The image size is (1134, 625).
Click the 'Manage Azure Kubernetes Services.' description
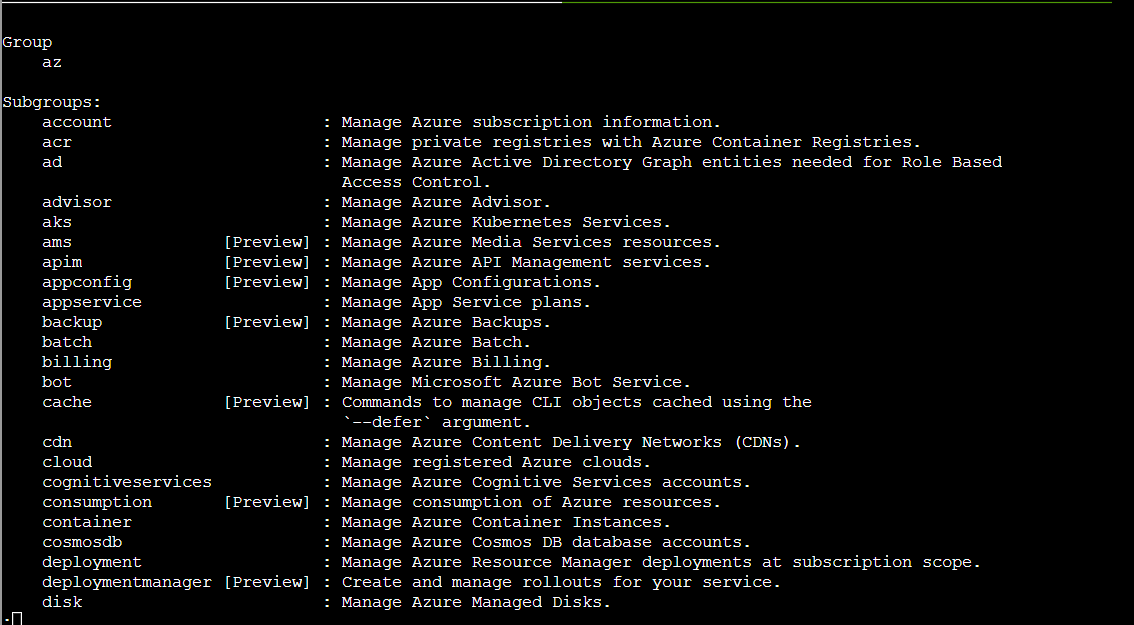point(506,222)
